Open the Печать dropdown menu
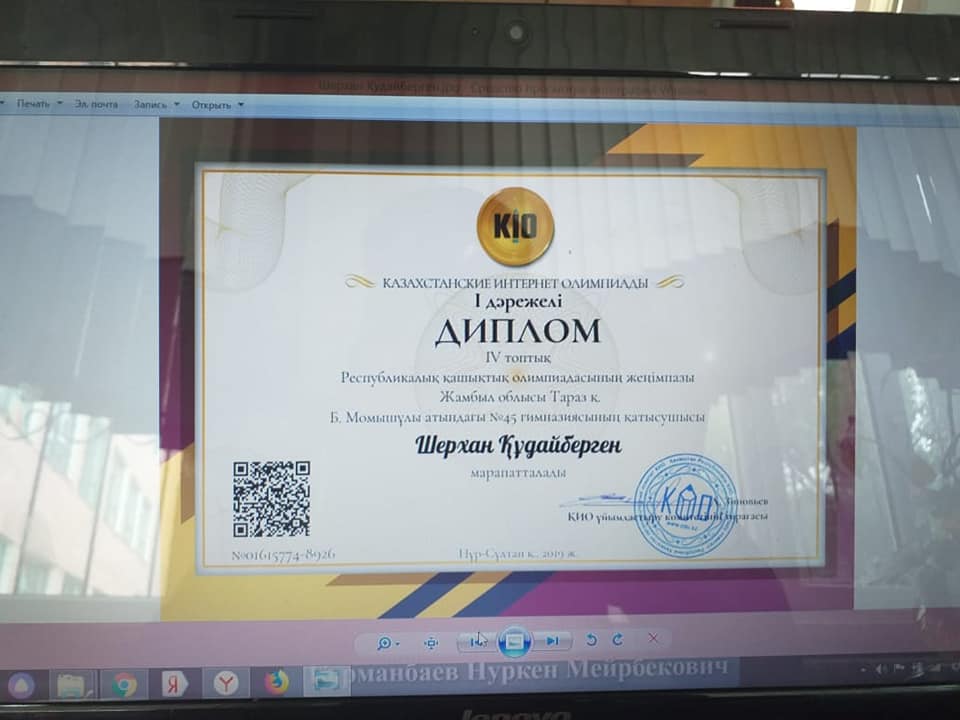 tap(40, 104)
